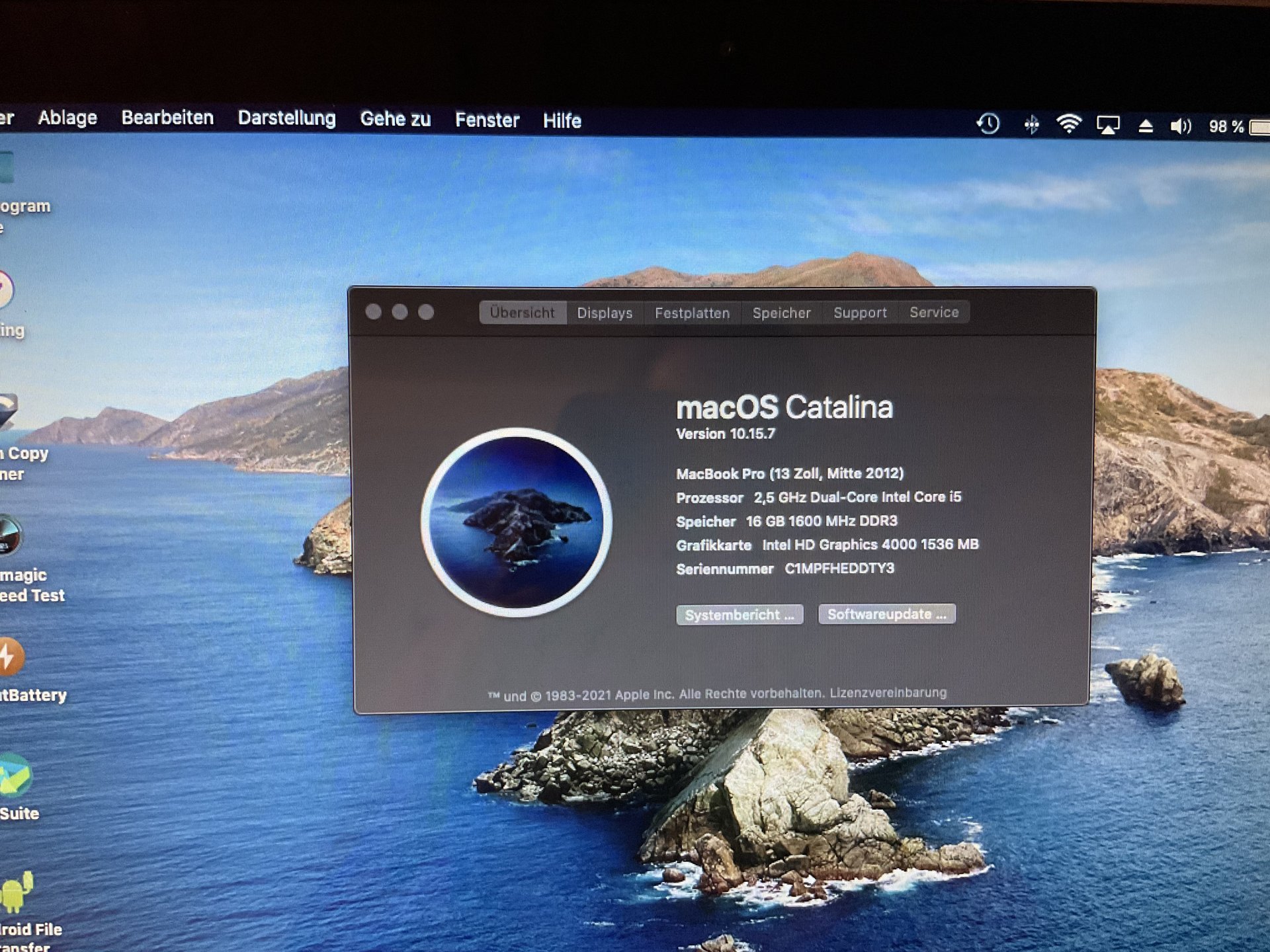Viewport: 1270px width, 952px height.
Task: Click the battery icon beside 98 %
Action: click(x=1260, y=127)
